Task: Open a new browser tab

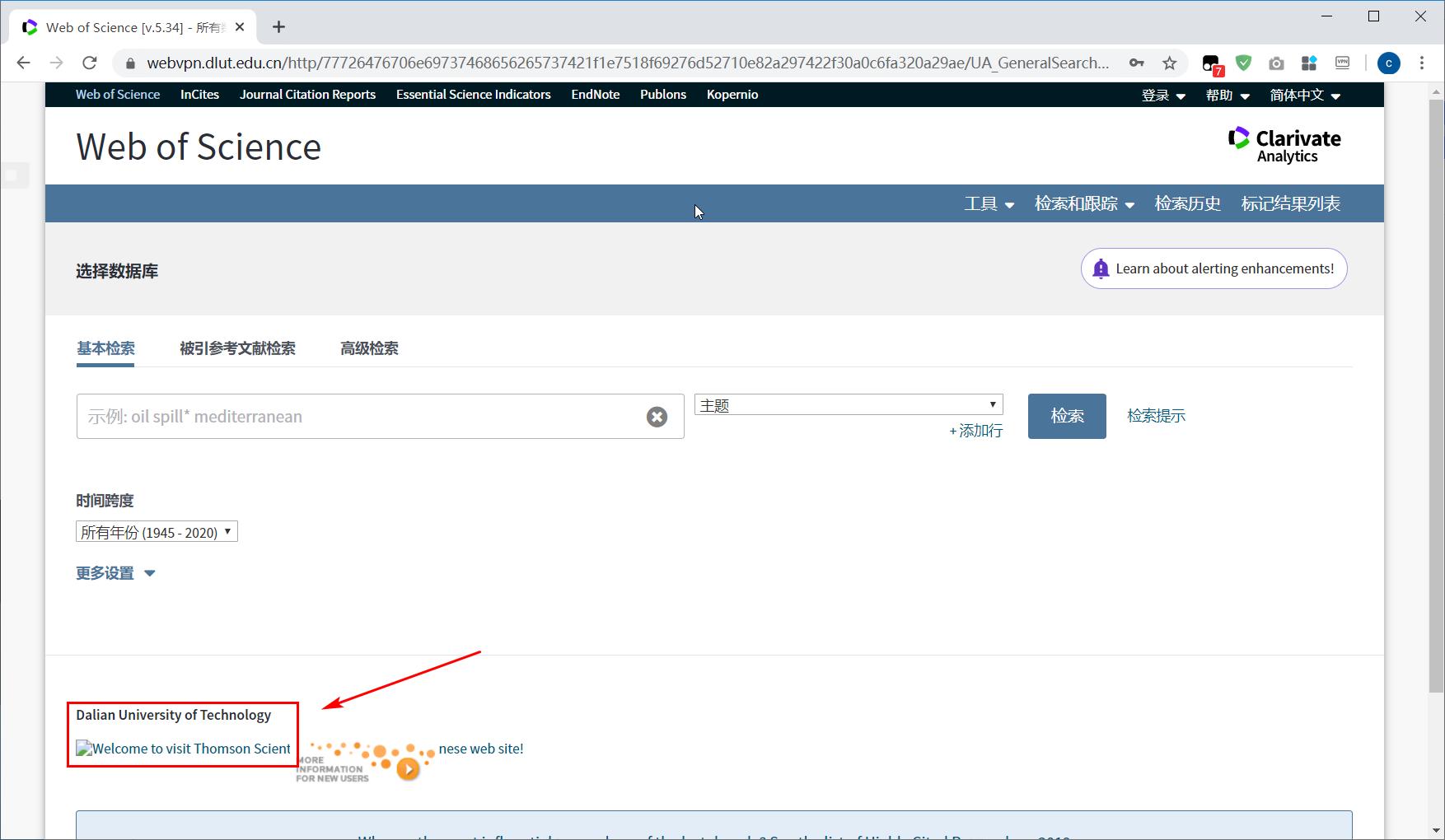Action: (279, 27)
